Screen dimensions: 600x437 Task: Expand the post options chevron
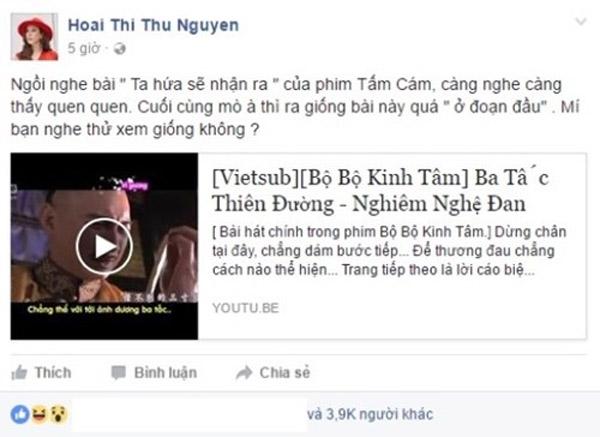[x=581, y=21]
